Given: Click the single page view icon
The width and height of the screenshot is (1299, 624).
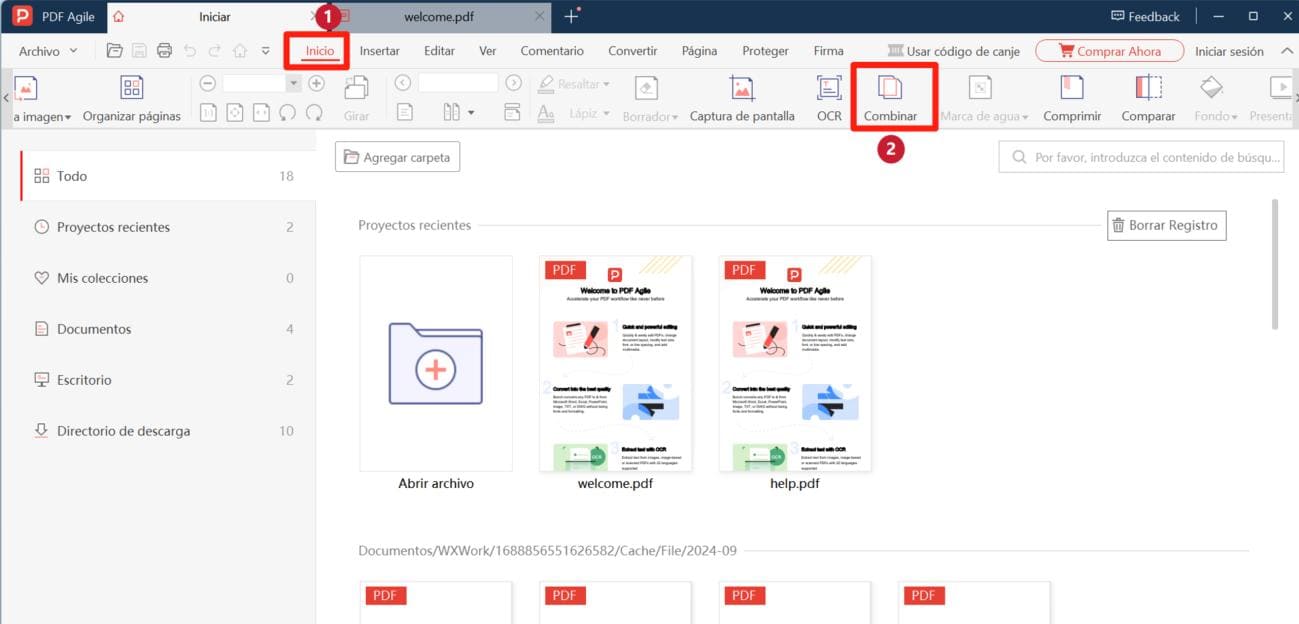Looking at the screenshot, I should point(405,113).
